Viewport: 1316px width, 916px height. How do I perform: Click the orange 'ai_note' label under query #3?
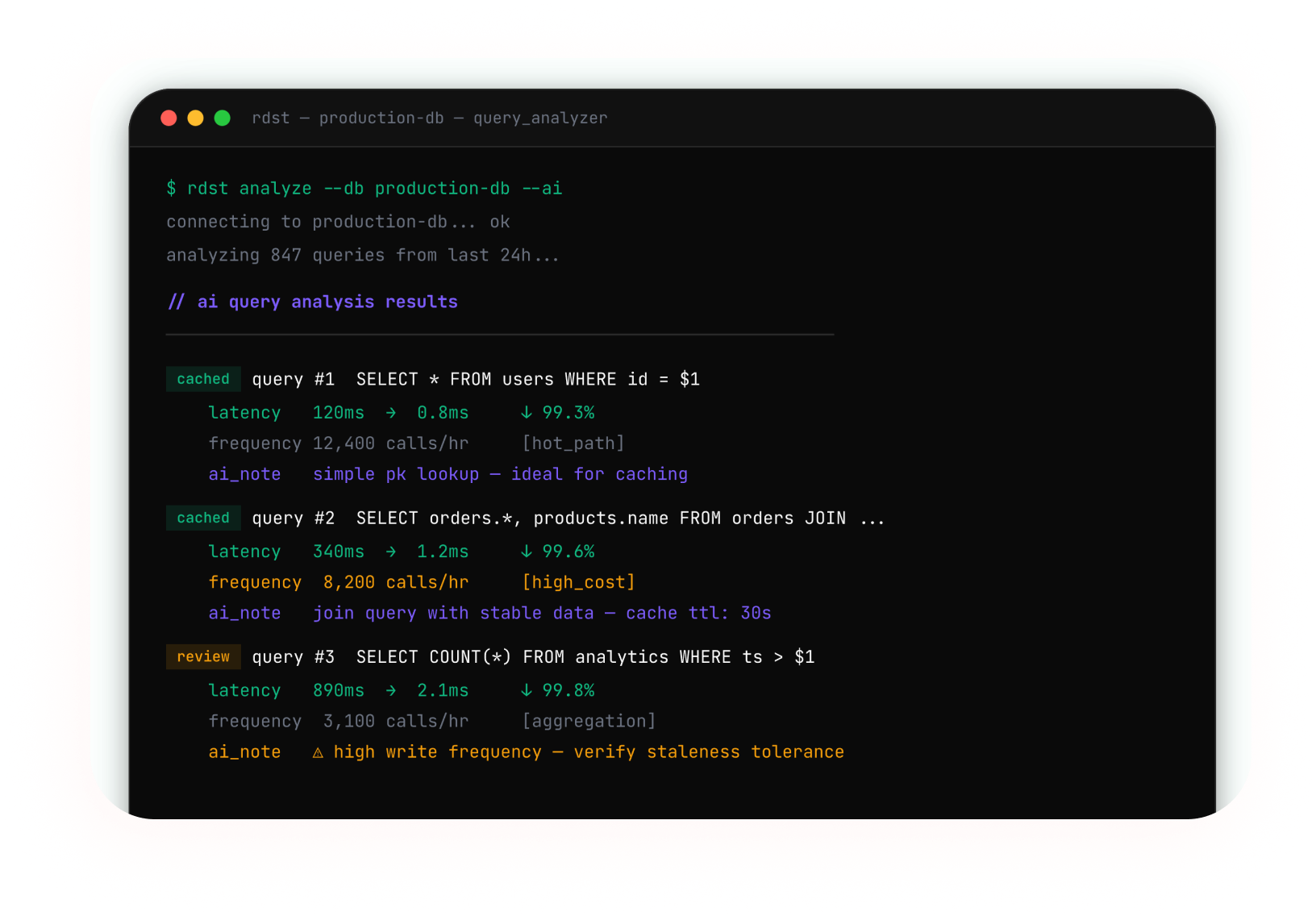[244, 752]
